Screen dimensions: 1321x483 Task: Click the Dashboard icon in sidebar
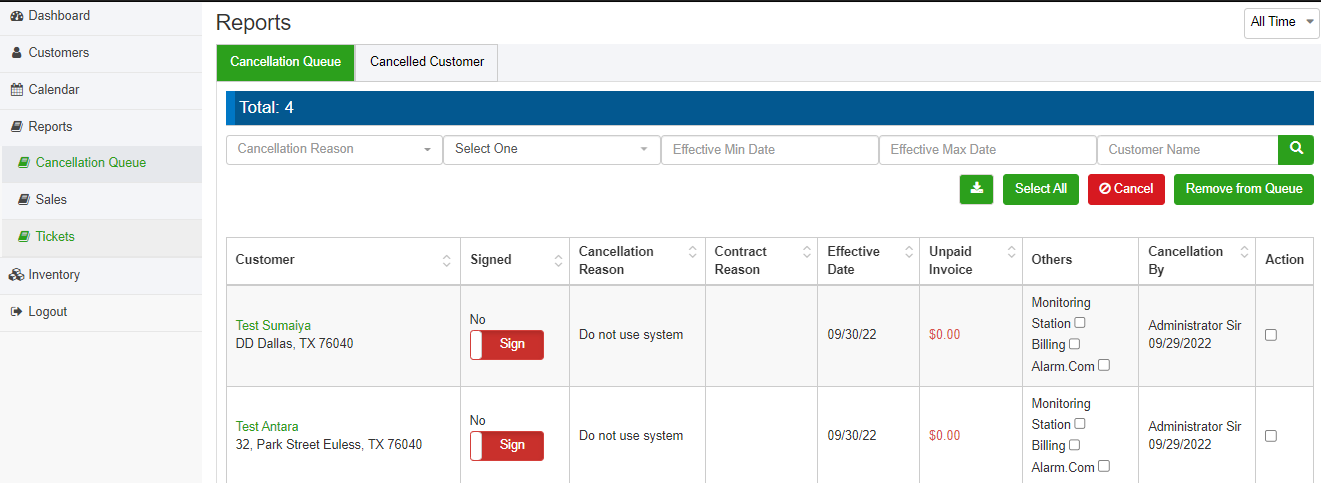coord(16,16)
